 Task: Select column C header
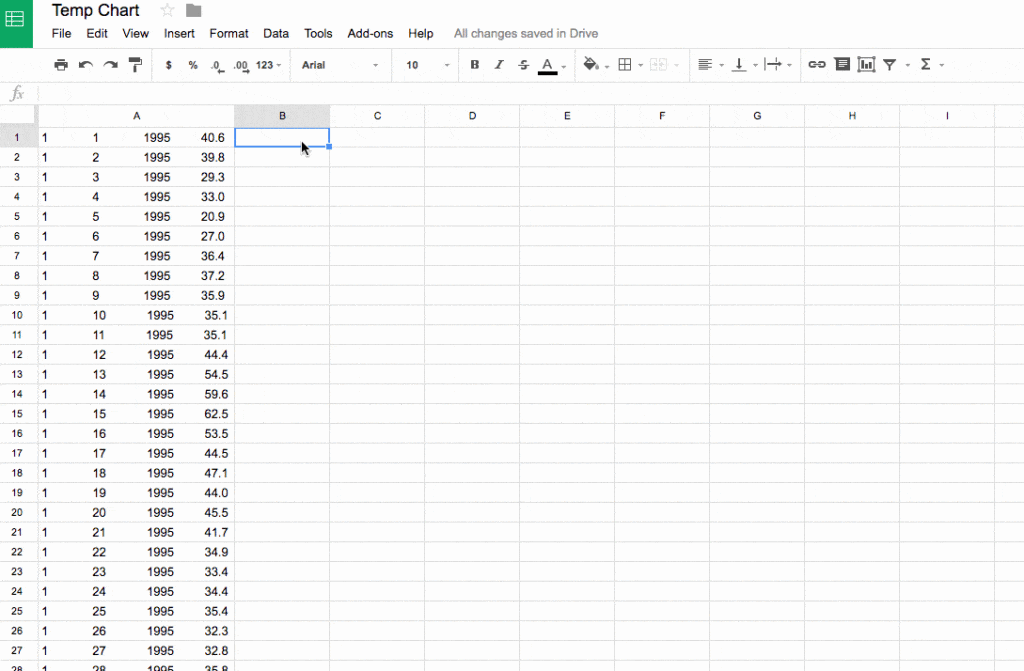tap(377, 116)
